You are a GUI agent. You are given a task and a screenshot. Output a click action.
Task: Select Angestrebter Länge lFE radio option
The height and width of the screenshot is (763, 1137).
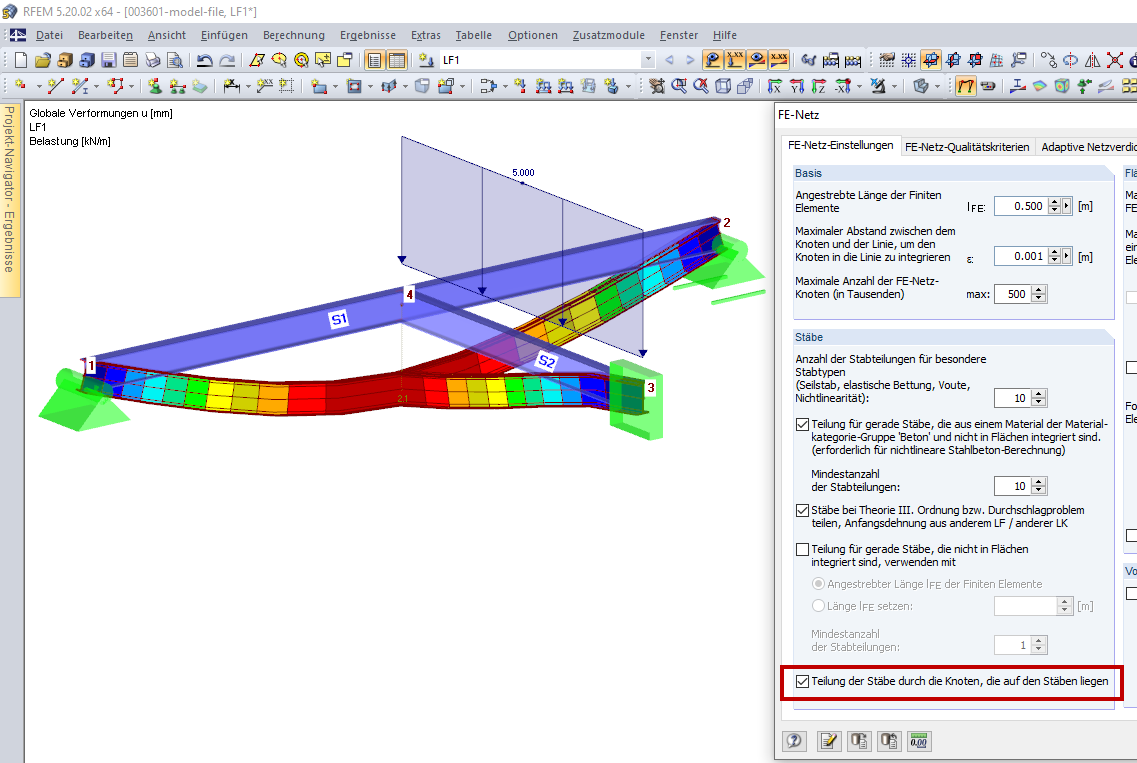819,584
